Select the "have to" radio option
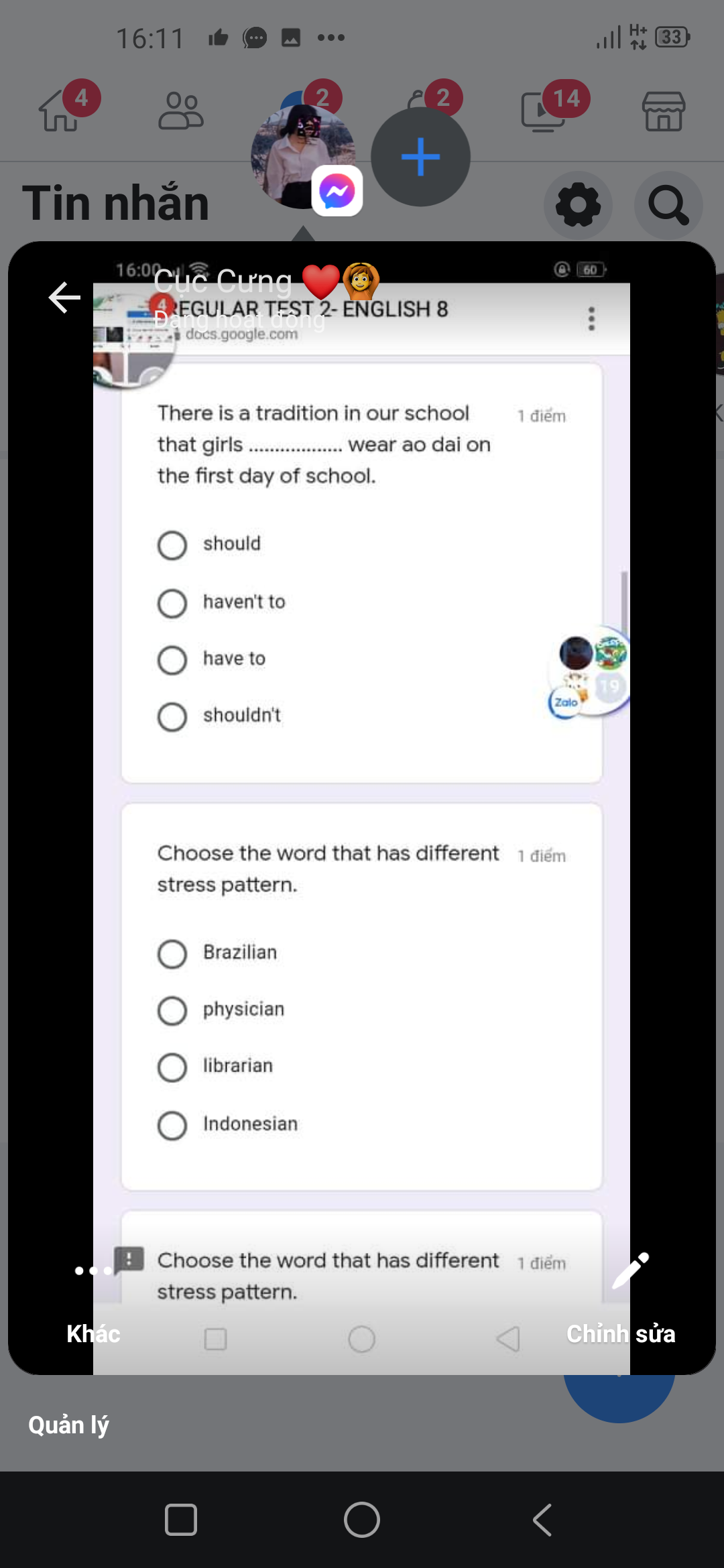 point(172,660)
